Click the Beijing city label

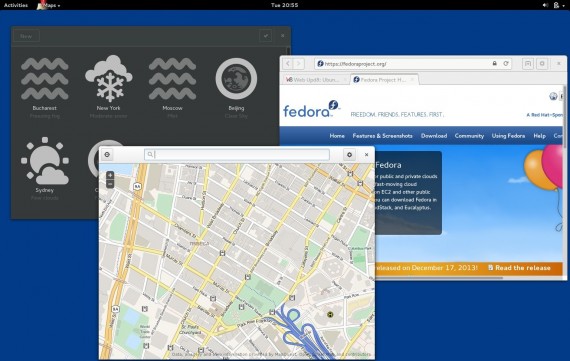tap(236, 108)
